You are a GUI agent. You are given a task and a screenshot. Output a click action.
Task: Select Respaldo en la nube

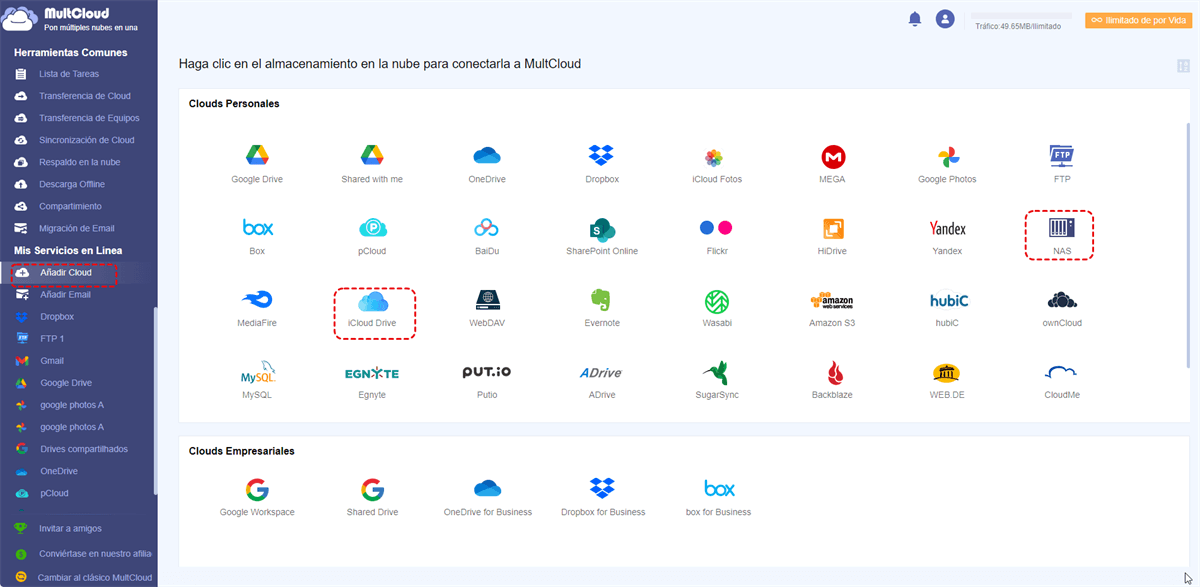[x=78, y=162]
